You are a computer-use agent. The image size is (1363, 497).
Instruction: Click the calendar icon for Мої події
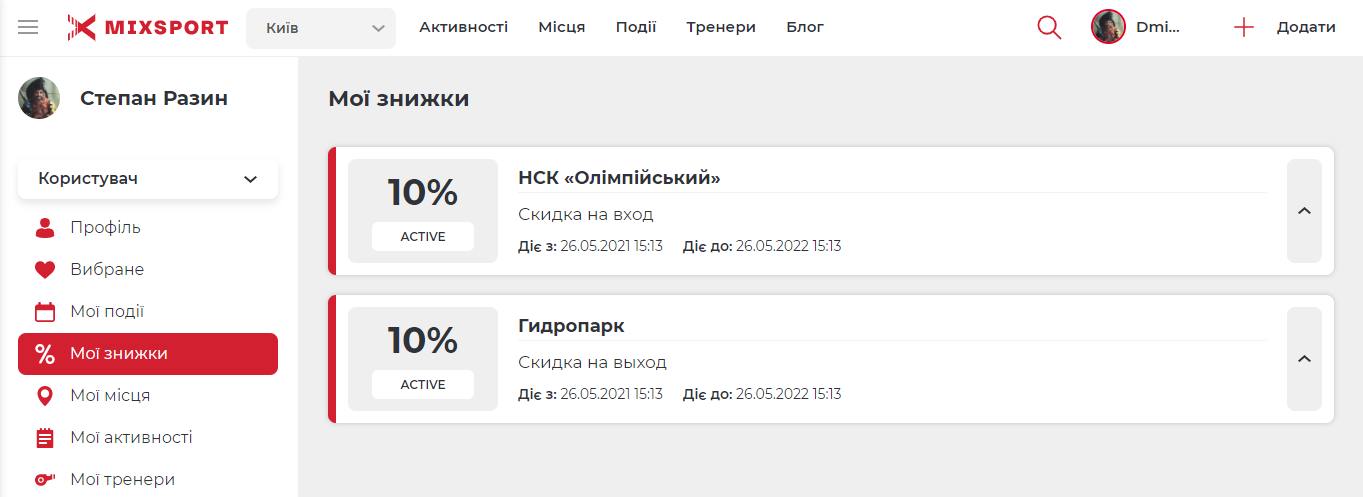45,312
